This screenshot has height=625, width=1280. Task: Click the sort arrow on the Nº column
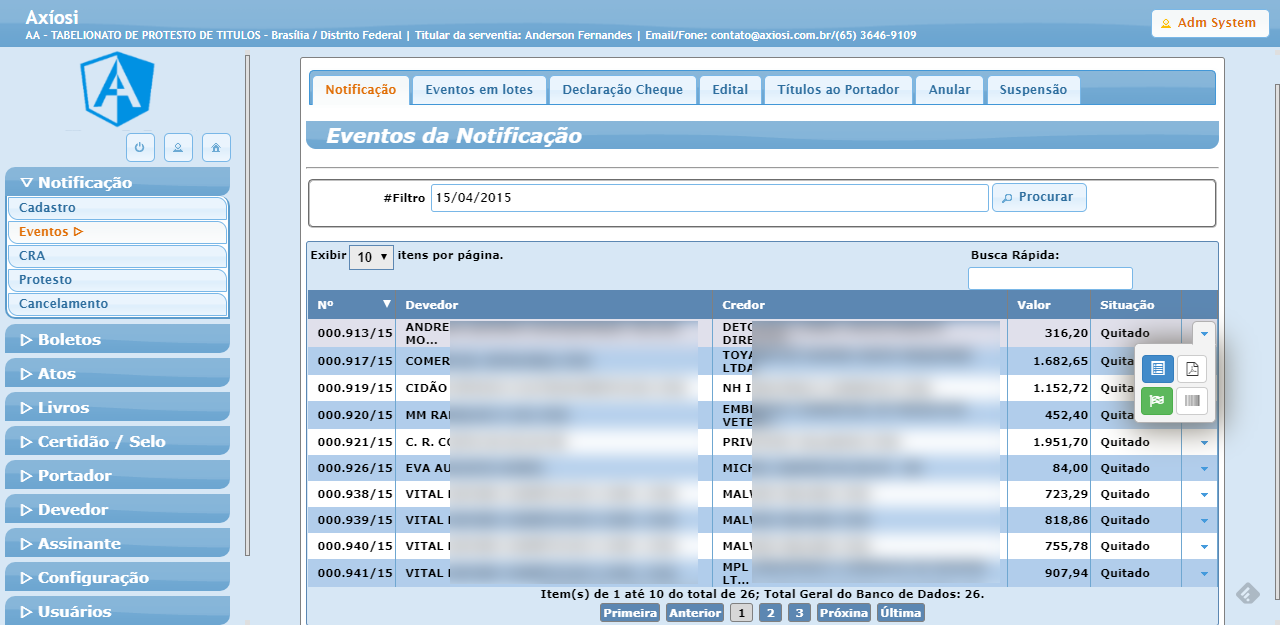(386, 304)
